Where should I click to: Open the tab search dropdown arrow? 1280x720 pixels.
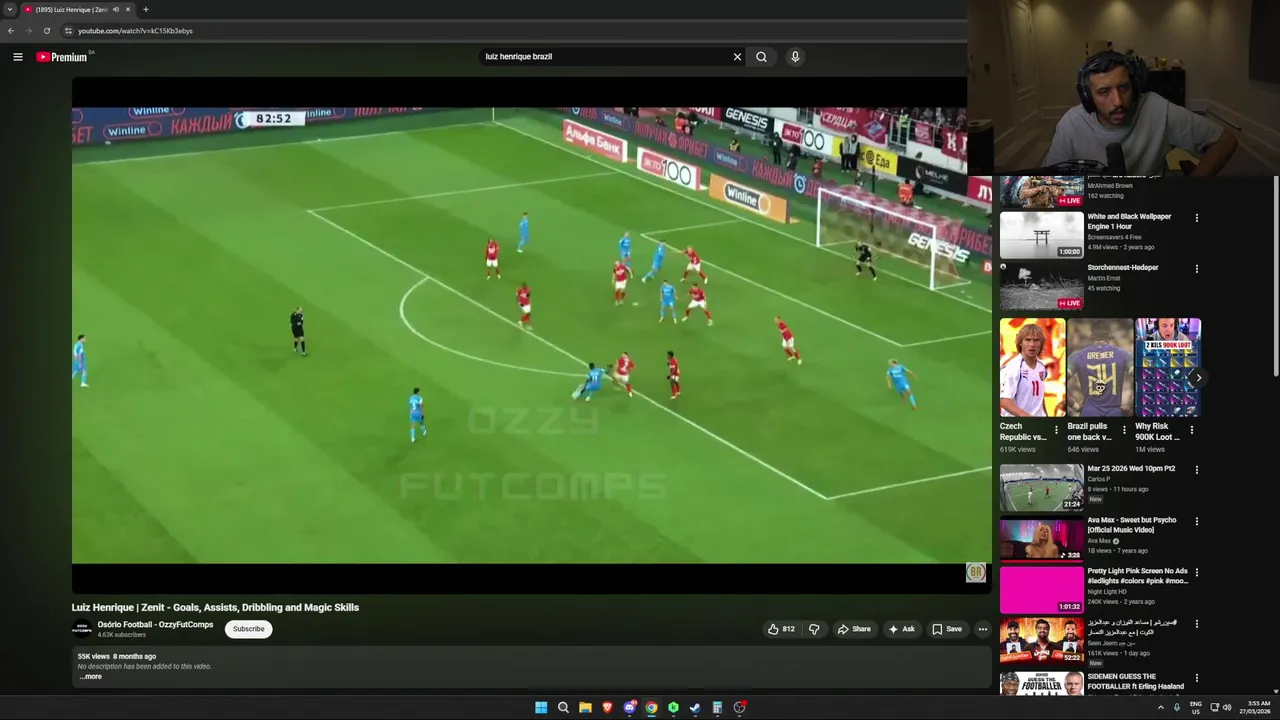tap(9, 9)
